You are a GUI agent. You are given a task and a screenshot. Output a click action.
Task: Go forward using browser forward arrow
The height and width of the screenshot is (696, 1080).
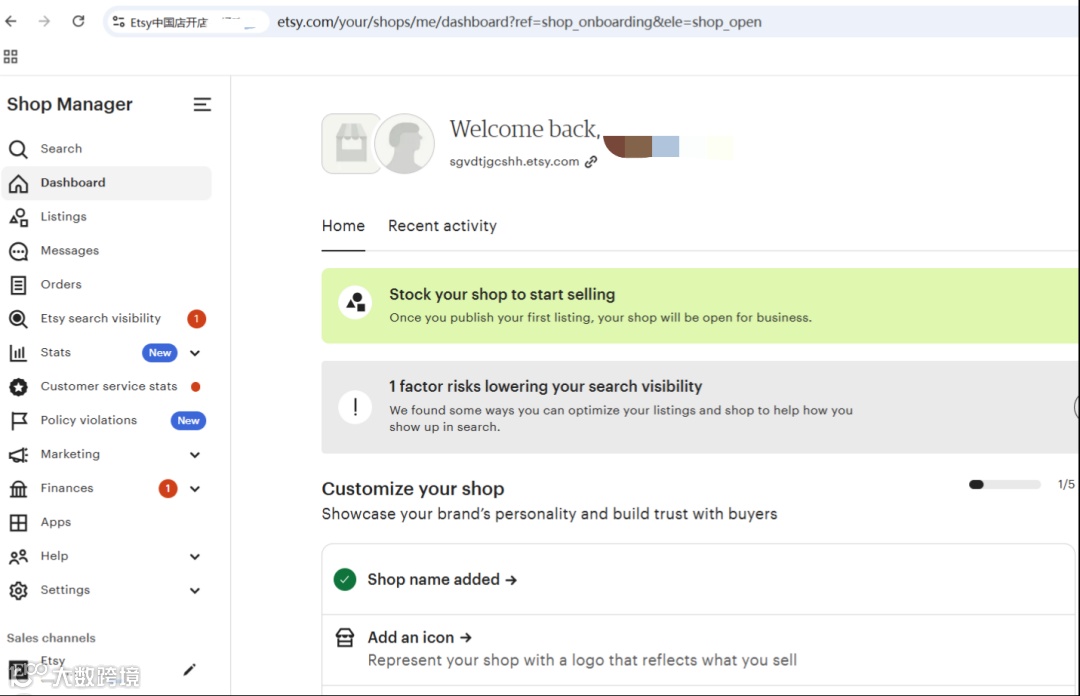coord(44,21)
